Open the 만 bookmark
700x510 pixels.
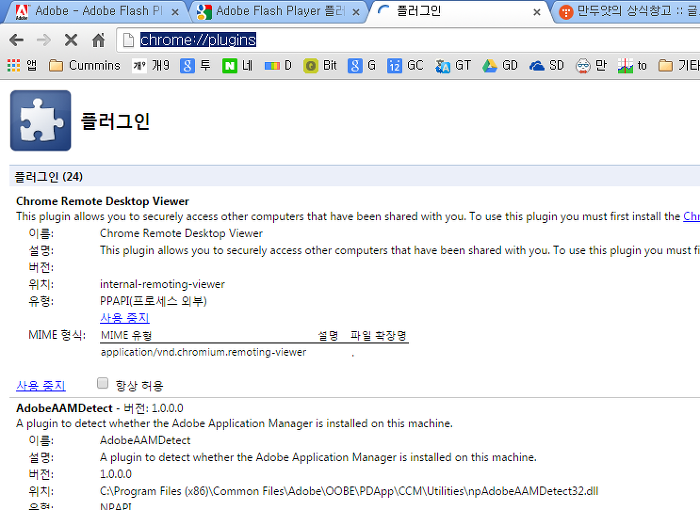click(x=591, y=66)
